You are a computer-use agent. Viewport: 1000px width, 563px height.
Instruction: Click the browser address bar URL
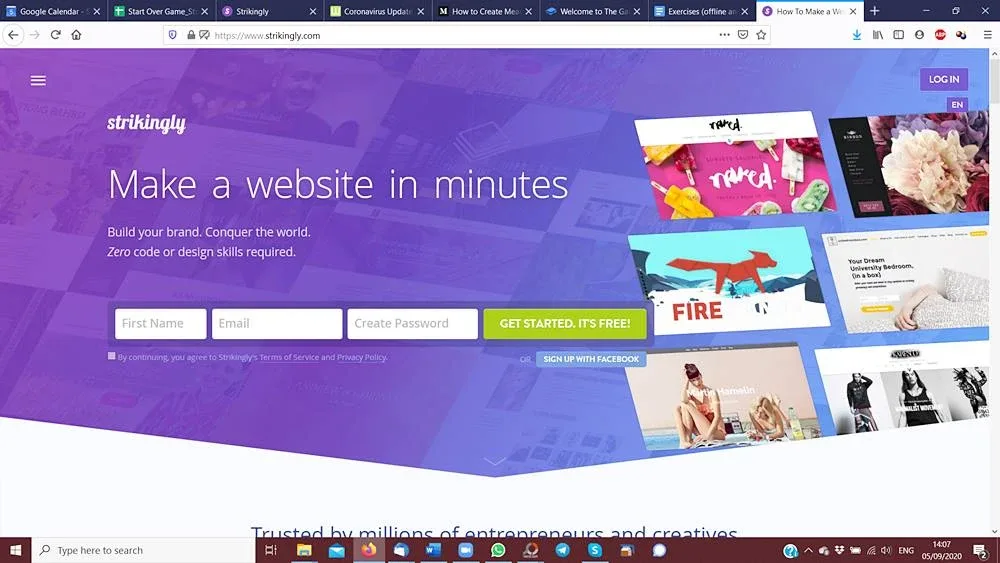click(268, 36)
